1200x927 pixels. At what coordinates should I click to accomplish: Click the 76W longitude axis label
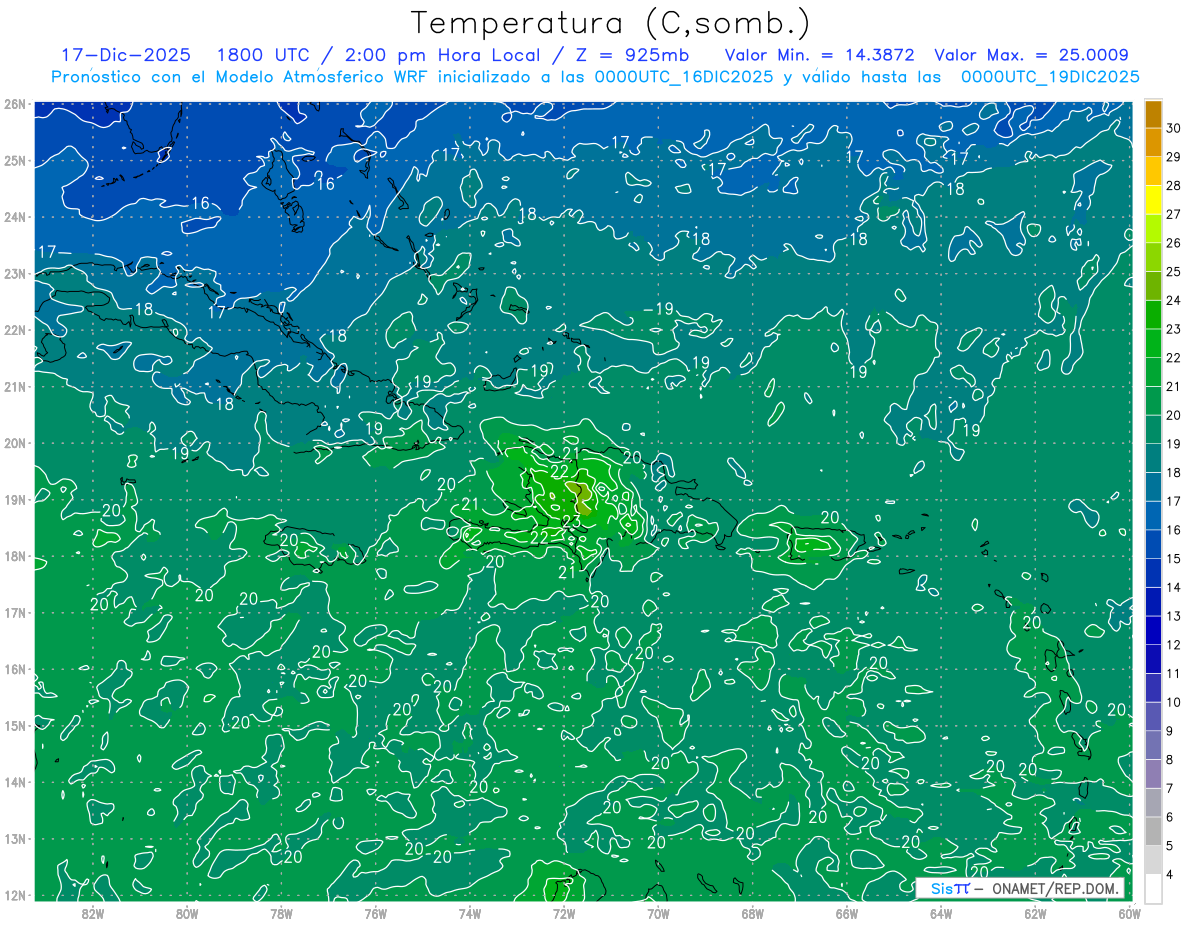[376, 912]
